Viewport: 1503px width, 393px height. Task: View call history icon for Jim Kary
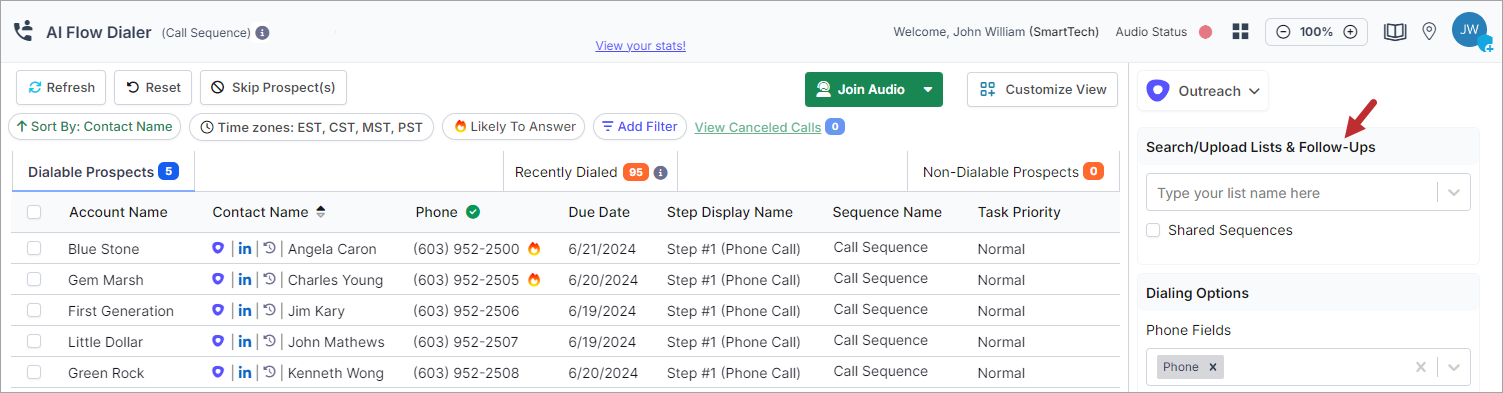(x=269, y=310)
